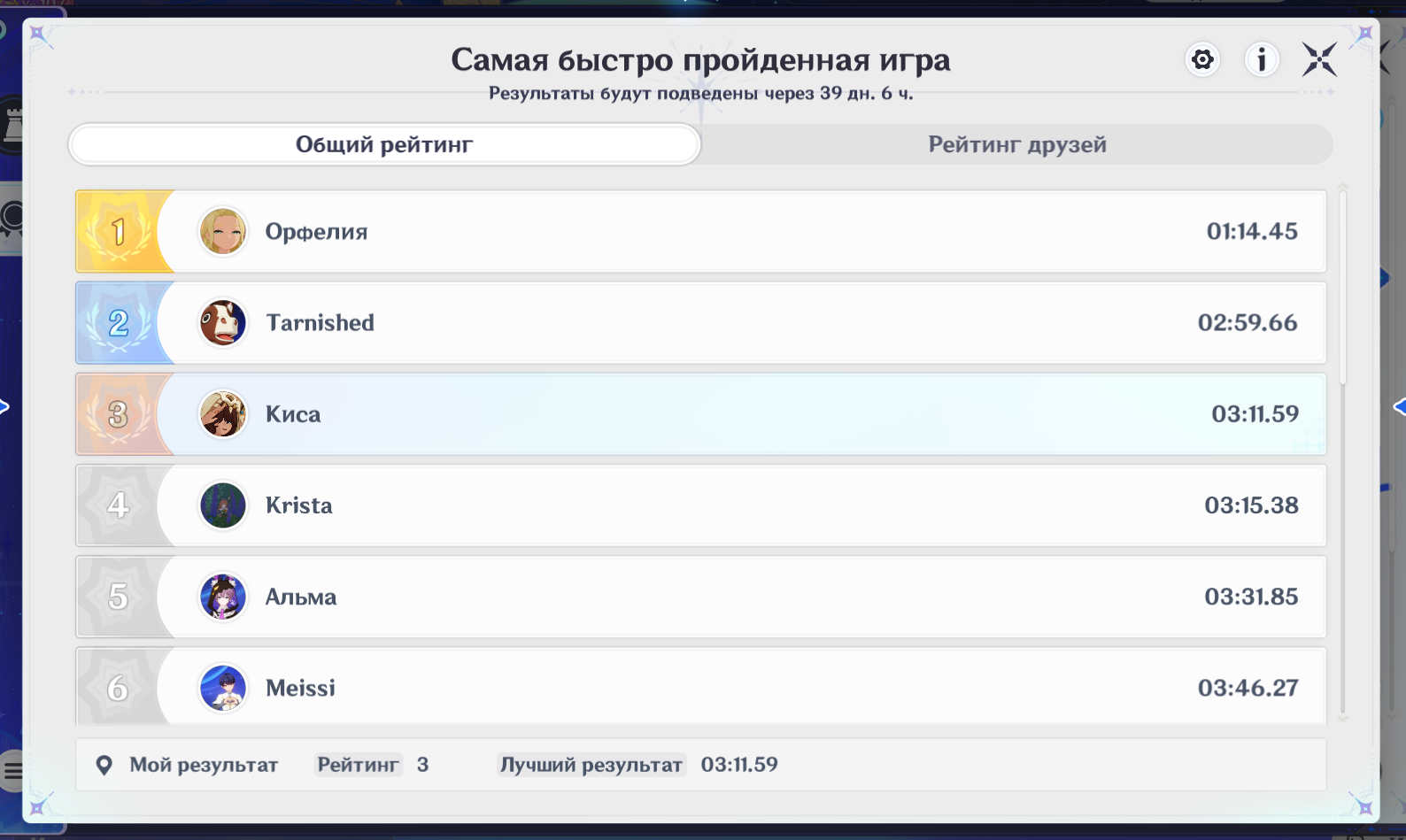Click Альма's avatar picture
The width and height of the screenshot is (1406, 840).
(x=222, y=597)
